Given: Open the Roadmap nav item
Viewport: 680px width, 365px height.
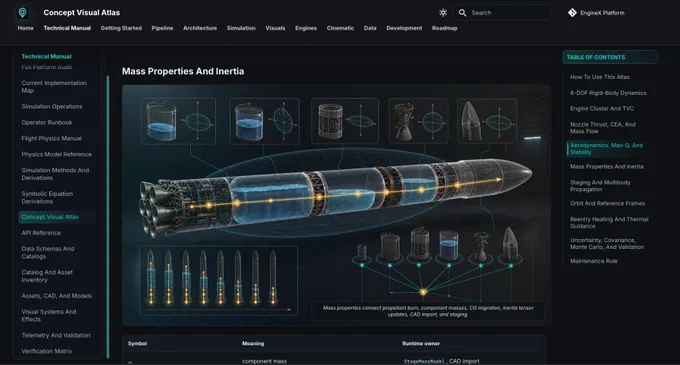Looking at the screenshot, I should [445, 28].
